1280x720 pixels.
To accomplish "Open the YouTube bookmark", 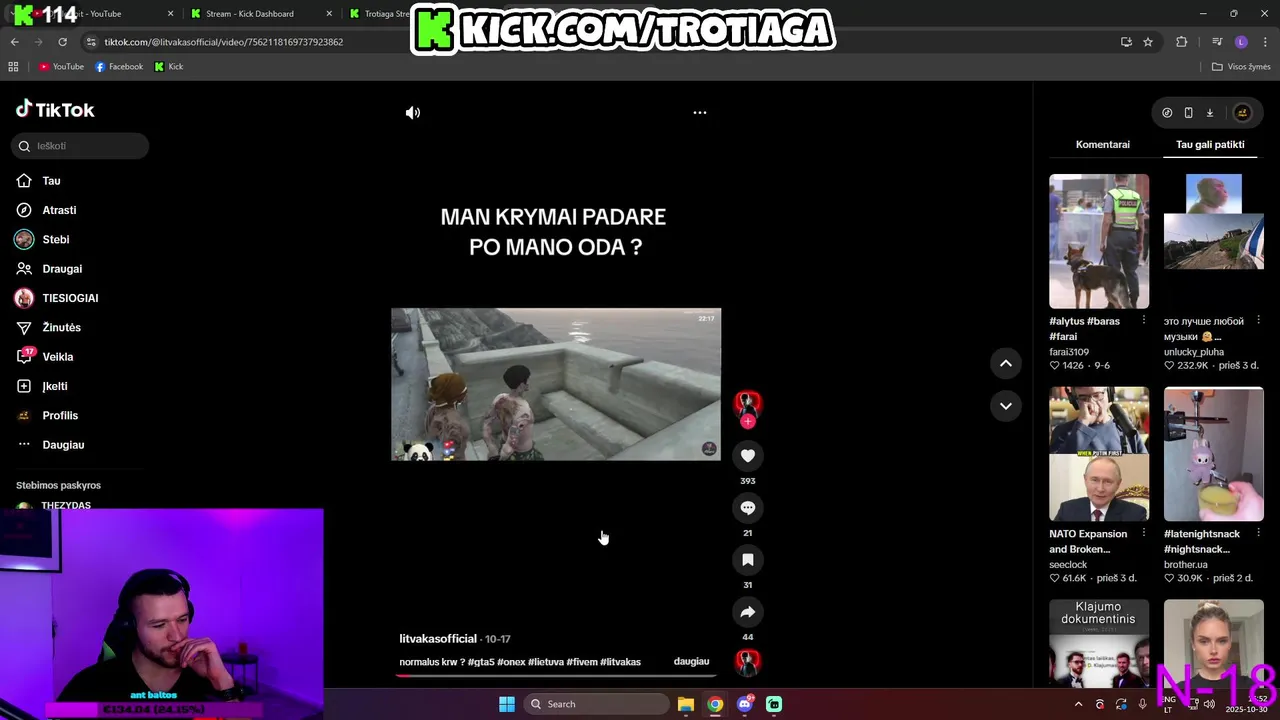I will pyautogui.click(x=61, y=67).
